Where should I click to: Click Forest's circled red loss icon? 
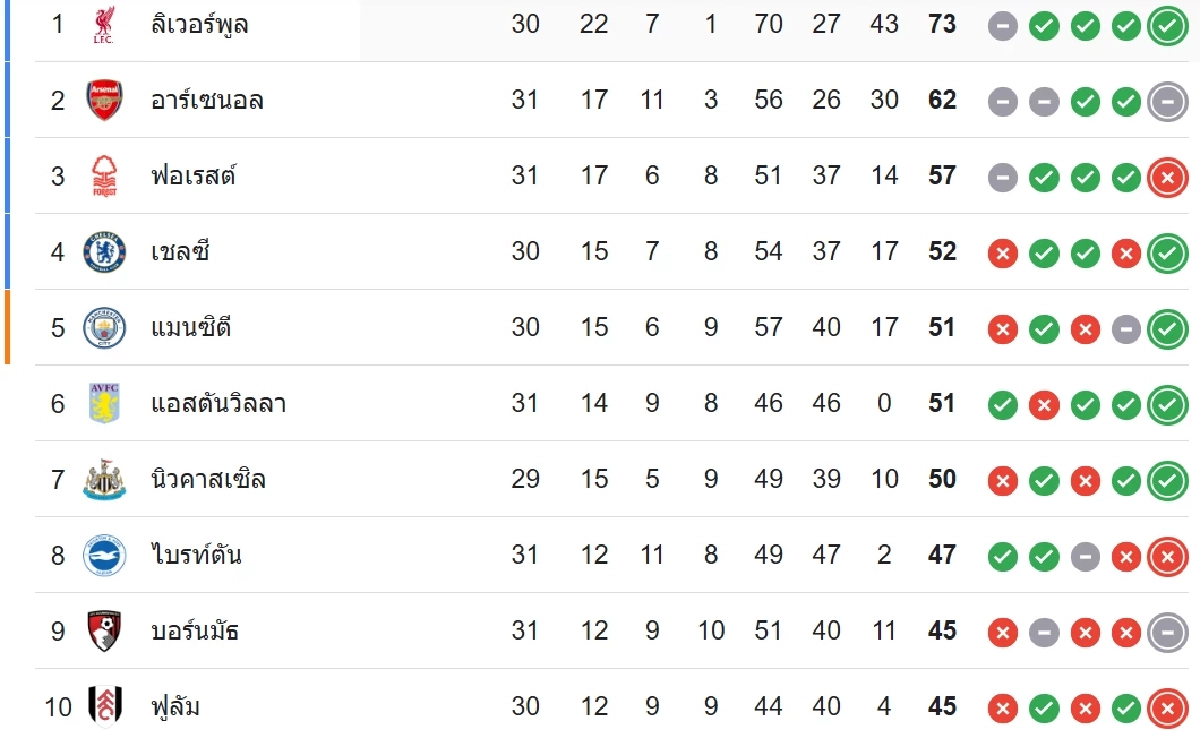point(1167,178)
